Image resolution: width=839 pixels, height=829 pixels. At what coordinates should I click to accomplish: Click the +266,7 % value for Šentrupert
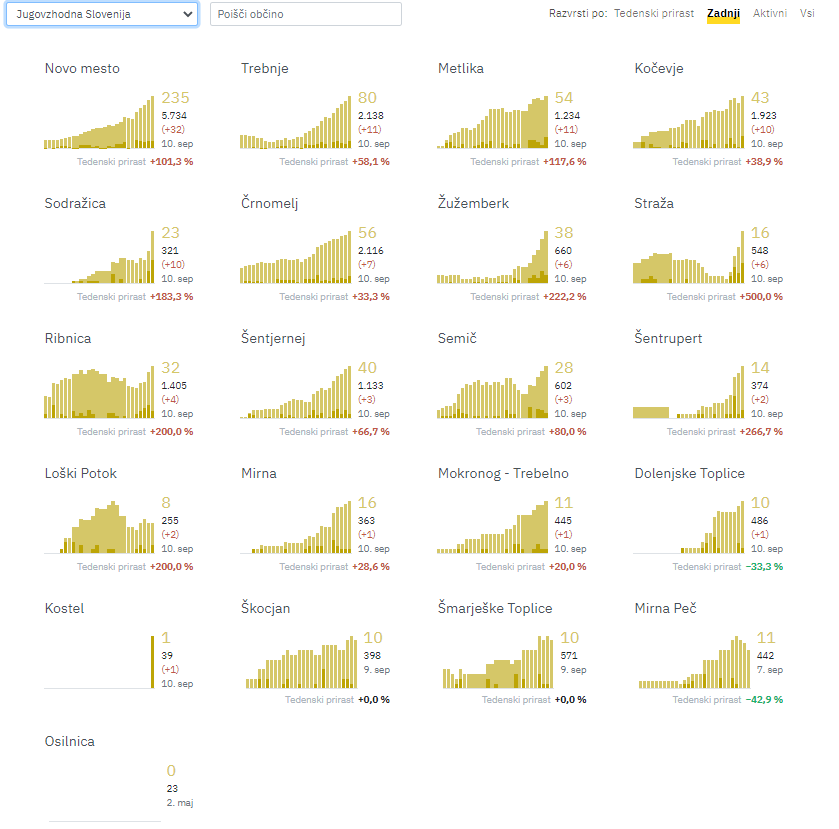[x=761, y=431]
